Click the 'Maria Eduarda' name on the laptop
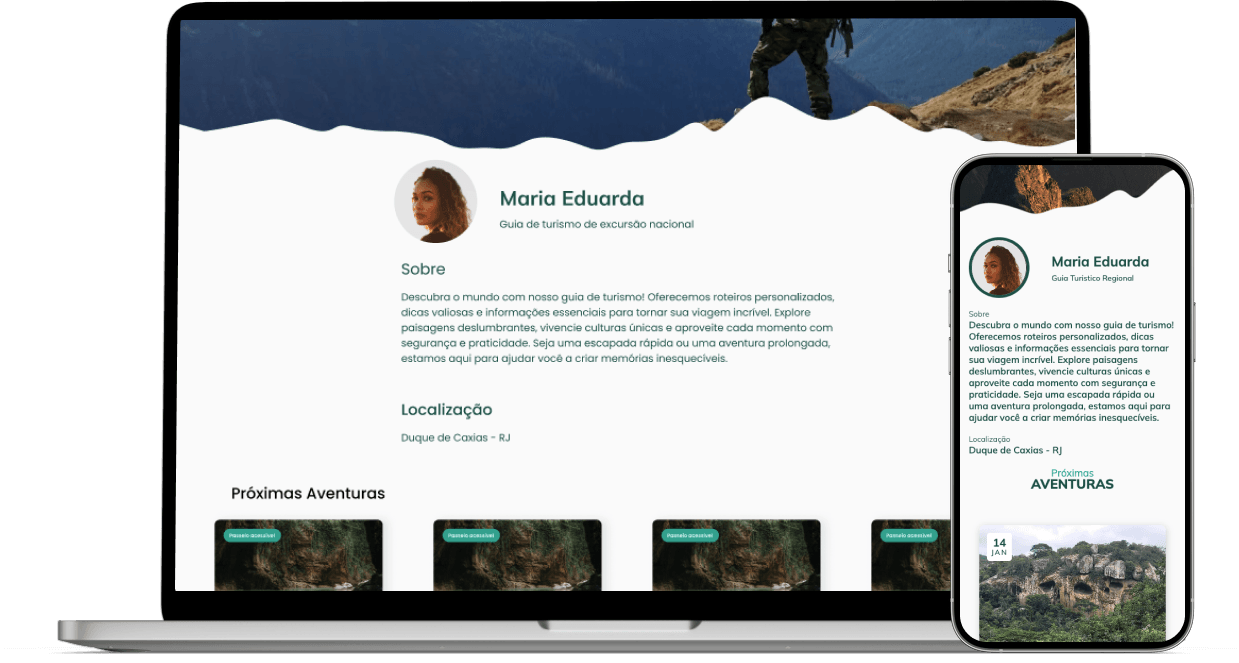 571,198
